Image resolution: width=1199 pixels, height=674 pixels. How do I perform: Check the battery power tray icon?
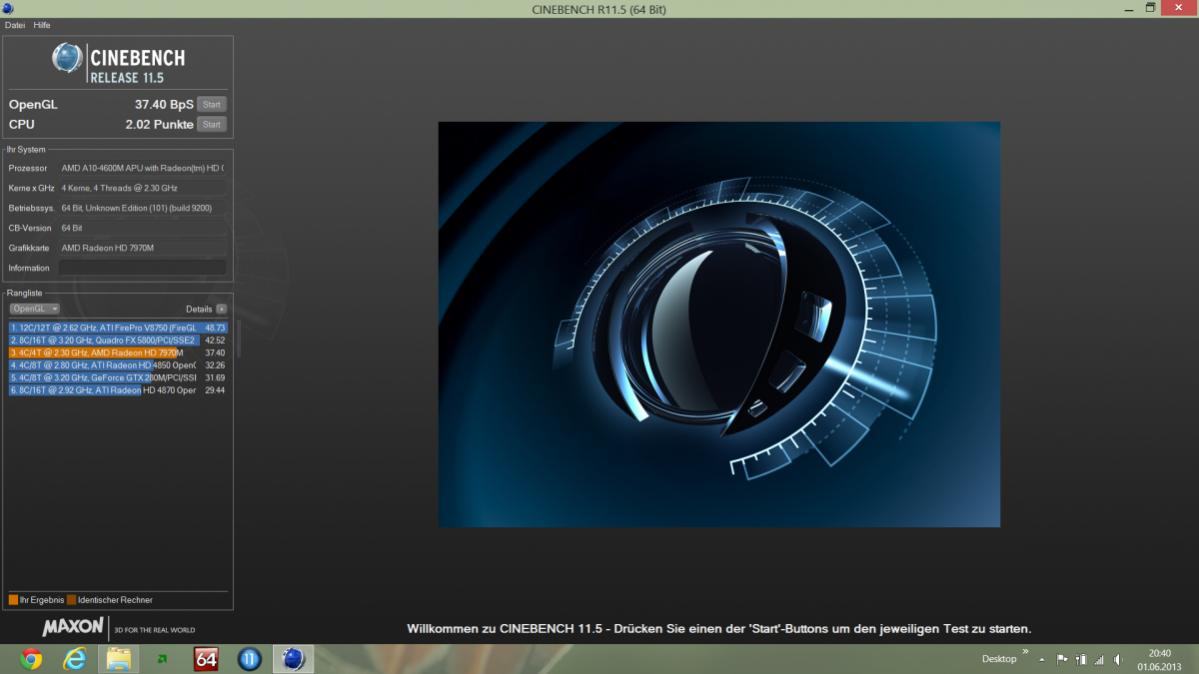click(1080, 659)
